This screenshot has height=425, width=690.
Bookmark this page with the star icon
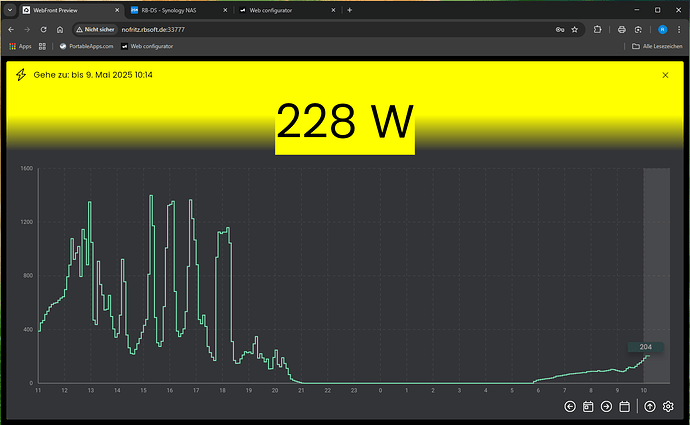point(575,29)
